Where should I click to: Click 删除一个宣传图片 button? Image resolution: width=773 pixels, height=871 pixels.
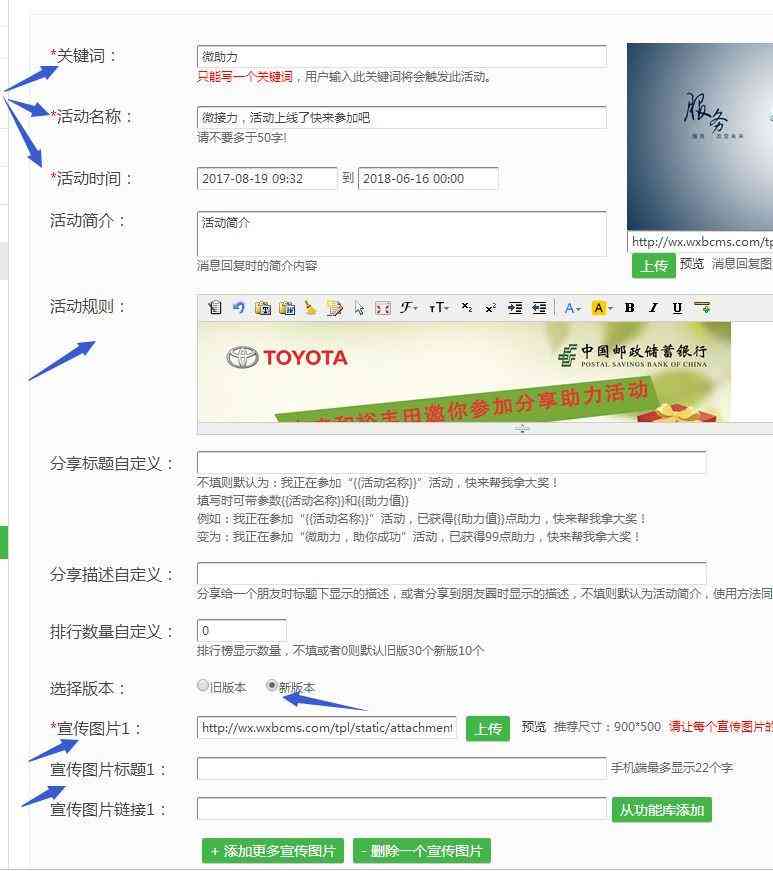[x=421, y=851]
